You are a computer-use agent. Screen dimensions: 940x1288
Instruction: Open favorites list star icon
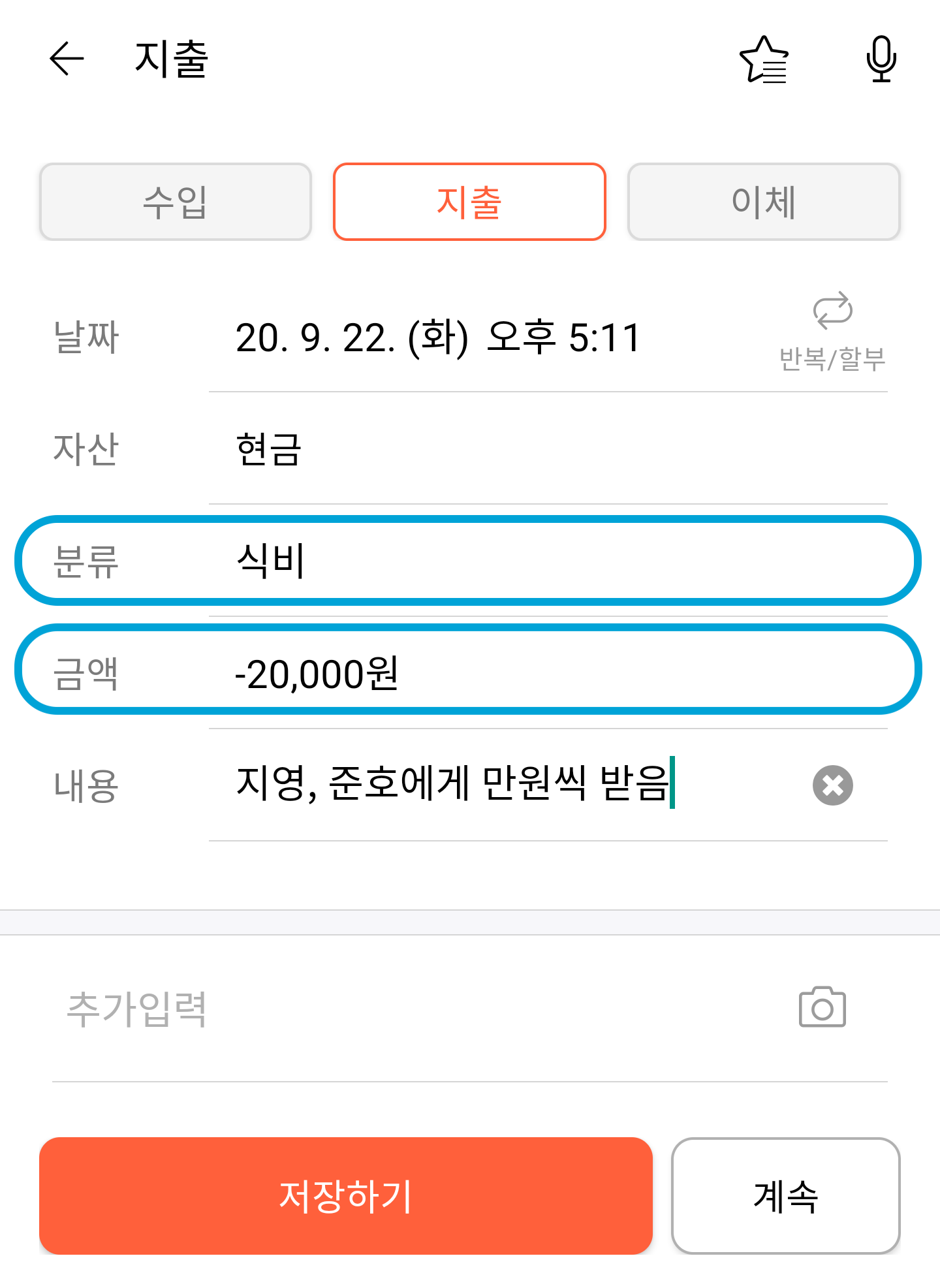[764, 59]
